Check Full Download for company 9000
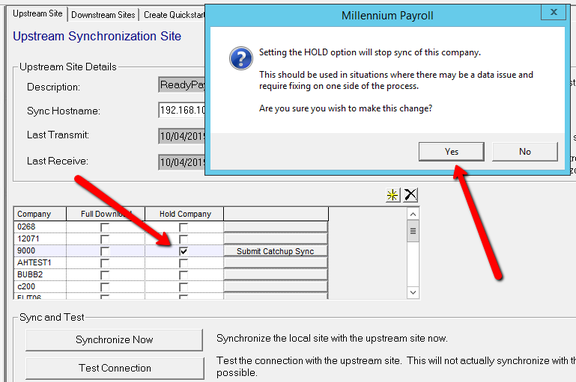 (105, 251)
